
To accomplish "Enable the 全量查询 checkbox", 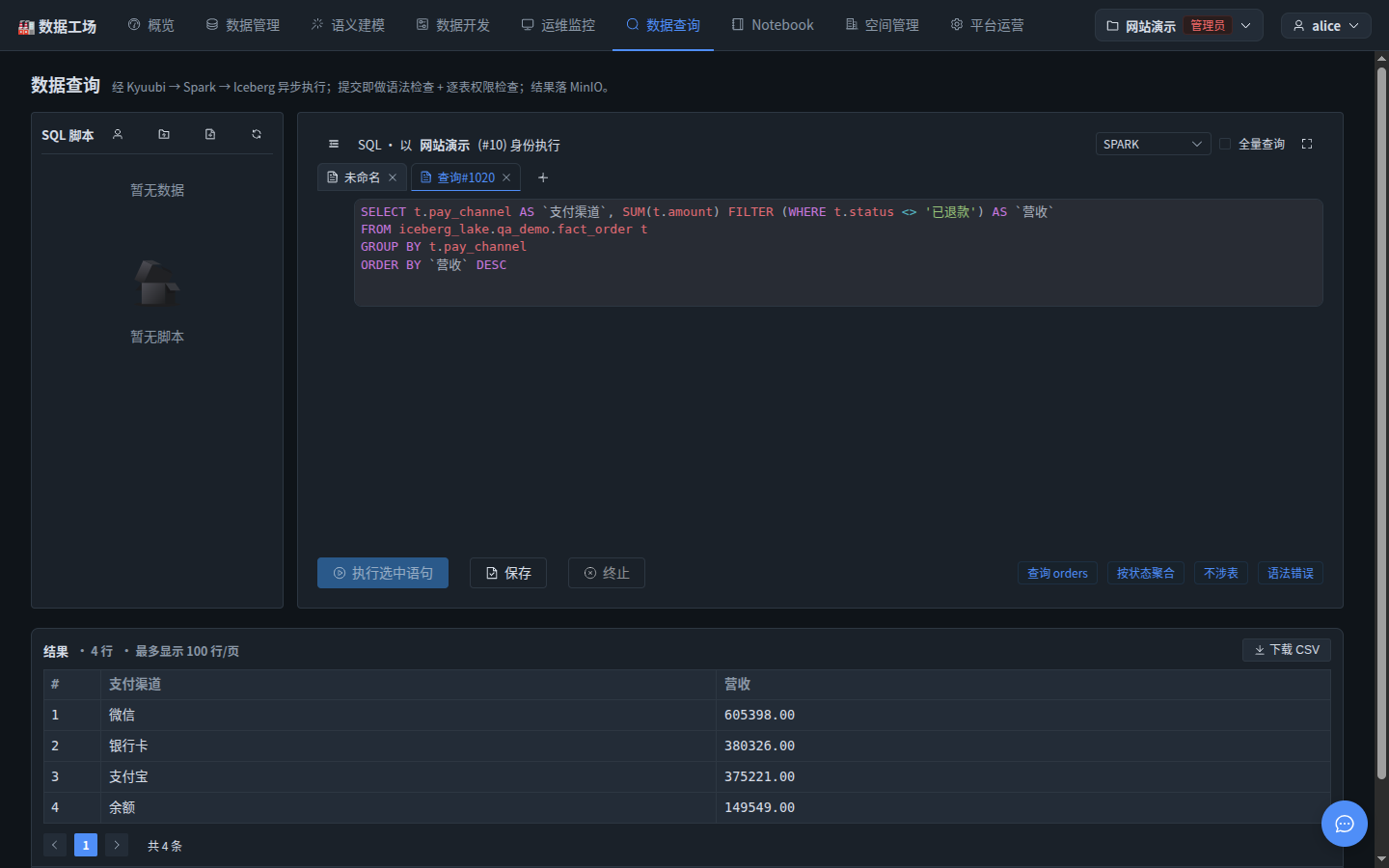I will pos(1225,144).
